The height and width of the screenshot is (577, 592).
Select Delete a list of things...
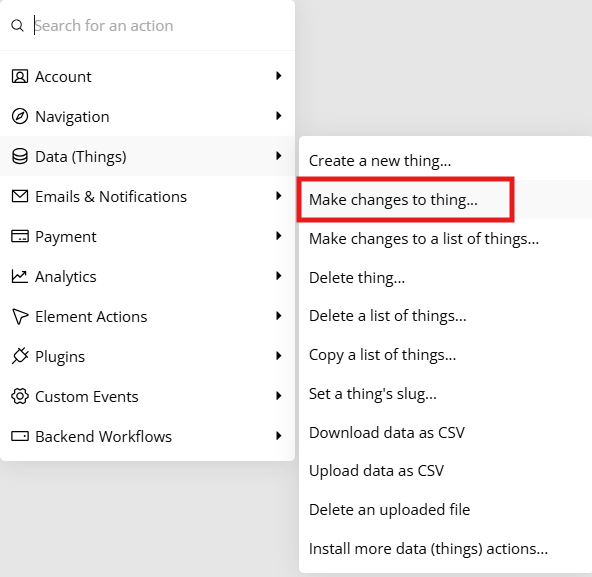(388, 316)
